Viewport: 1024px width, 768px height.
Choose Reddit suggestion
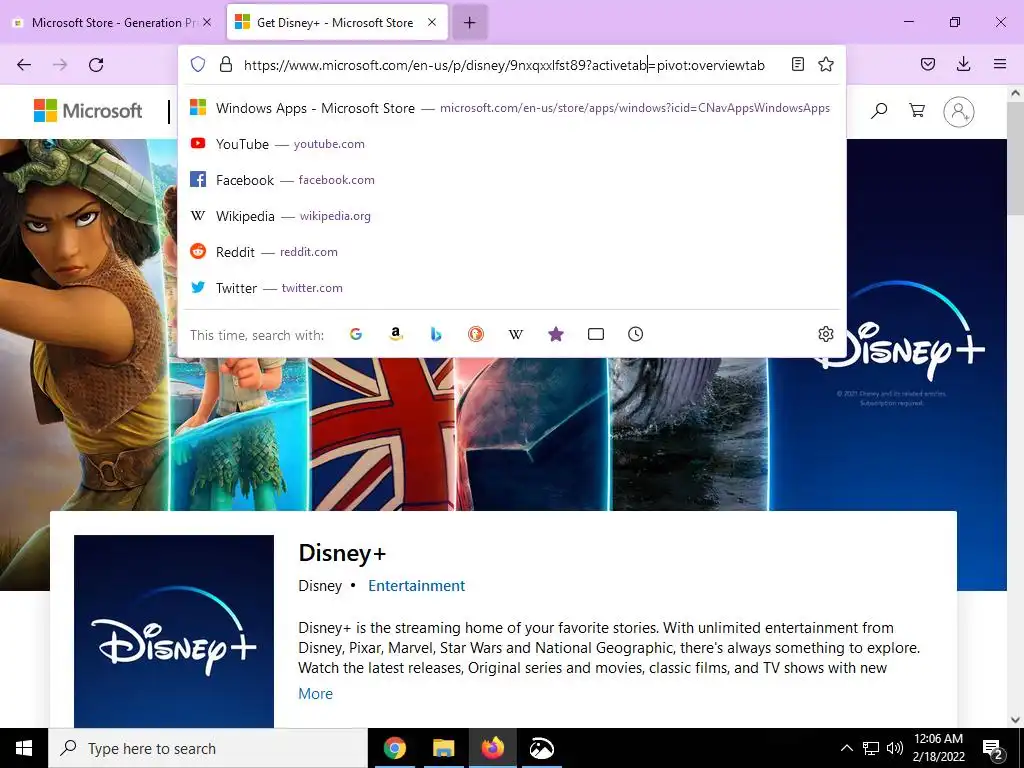pos(511,251)
